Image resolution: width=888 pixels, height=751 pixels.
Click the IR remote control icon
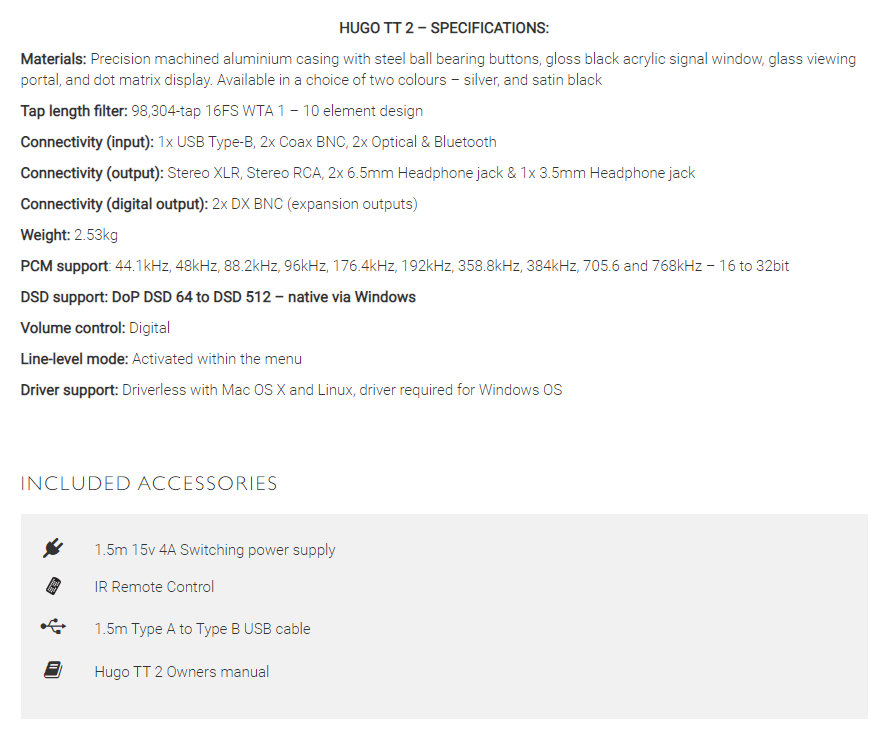pyautogui.click(x=53, y=587)
